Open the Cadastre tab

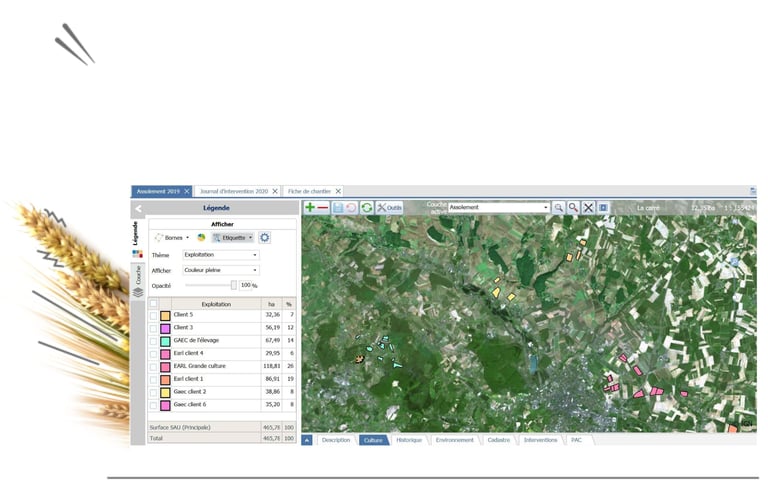click(x=499, y=440)
